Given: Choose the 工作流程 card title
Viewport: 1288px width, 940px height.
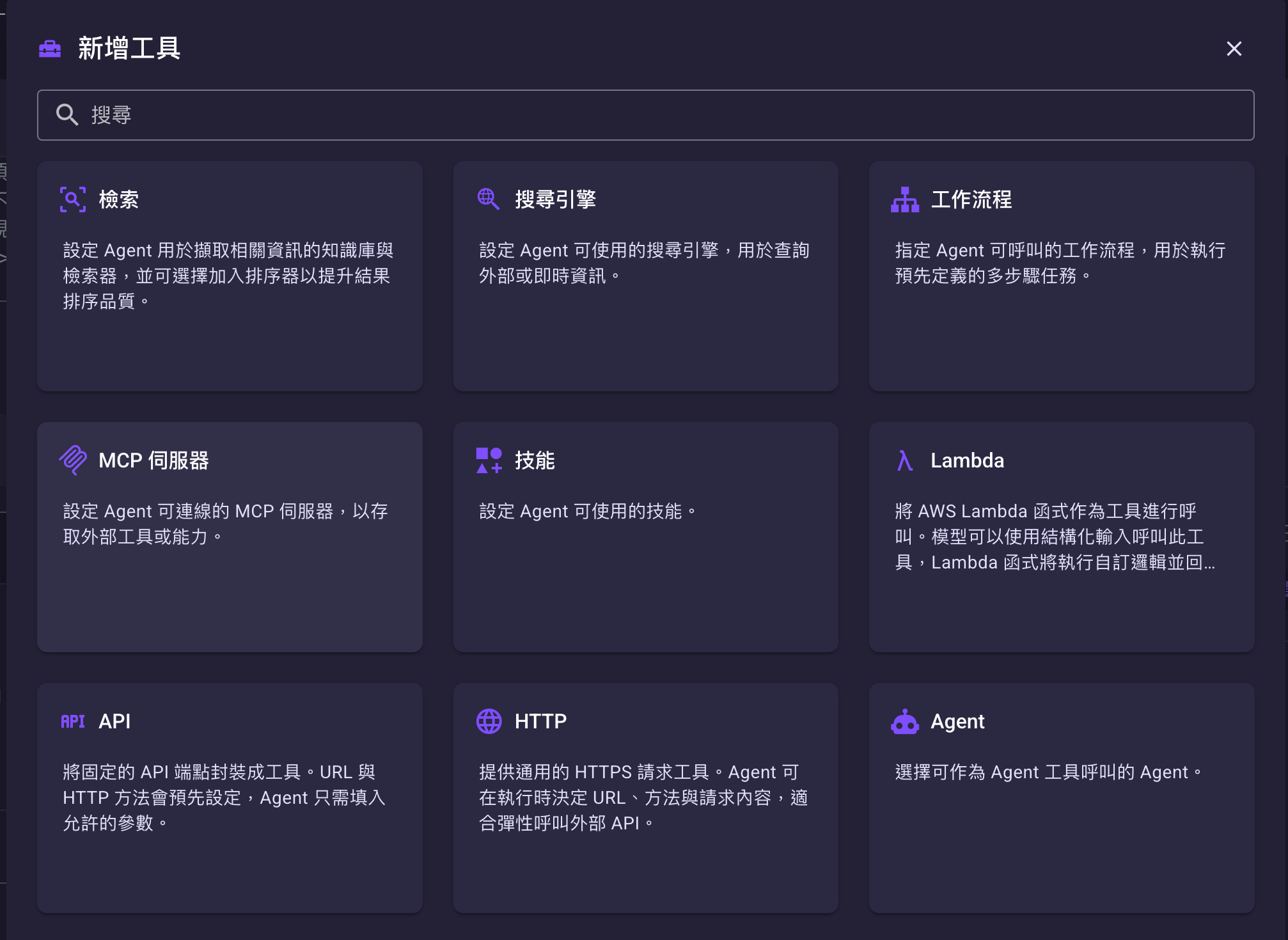Looking at the screenshot, I should coord(971,200).
